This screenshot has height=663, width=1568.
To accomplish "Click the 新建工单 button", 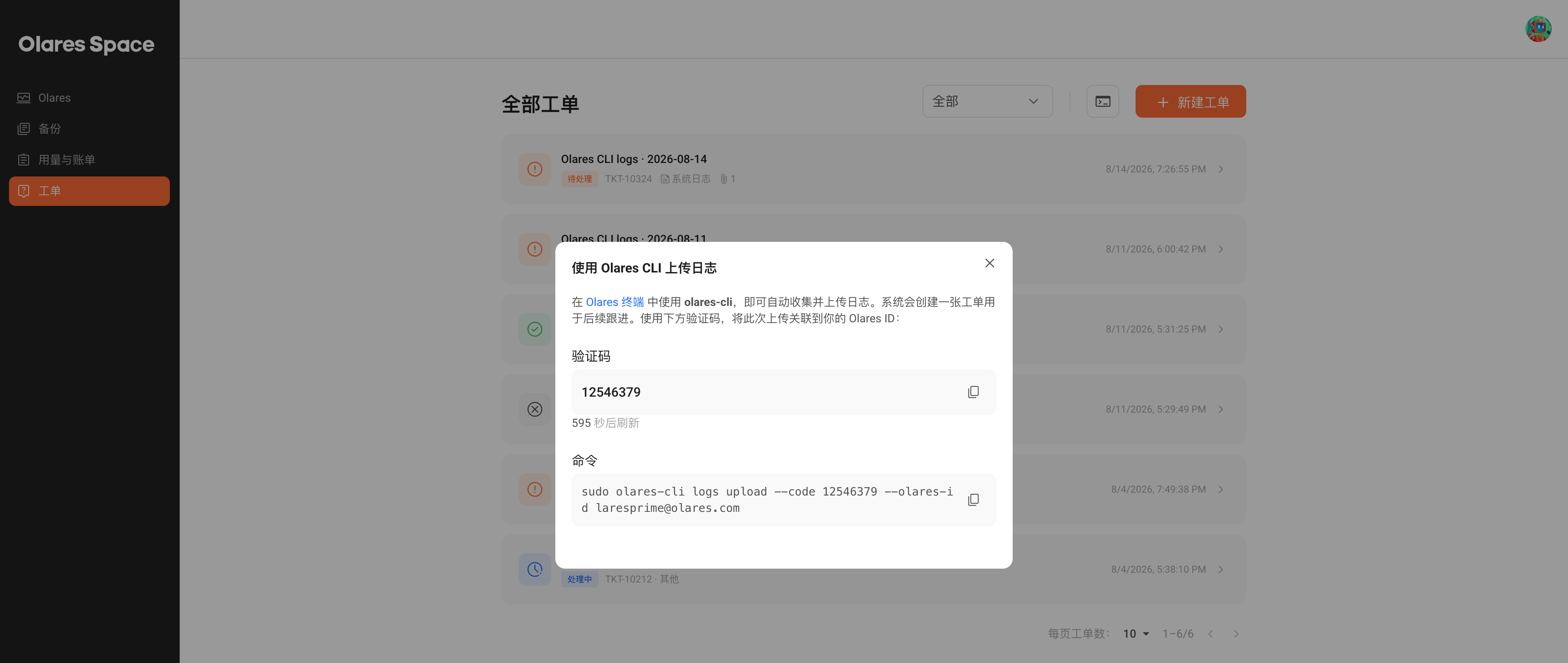I will [x=1190, y=102].
